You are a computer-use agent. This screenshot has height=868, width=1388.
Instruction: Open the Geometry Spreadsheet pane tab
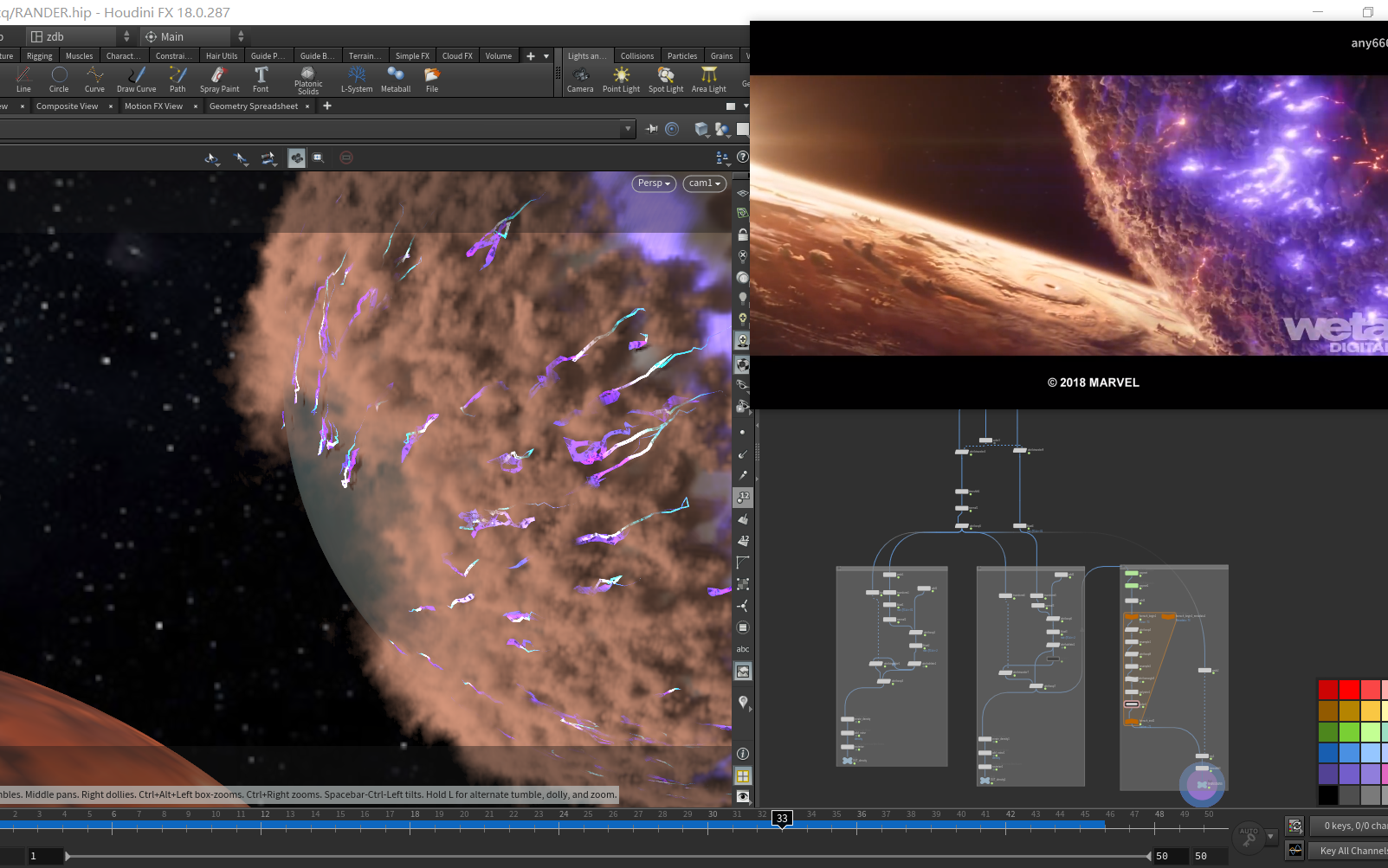pyautogui.click(x=254, y=106)
